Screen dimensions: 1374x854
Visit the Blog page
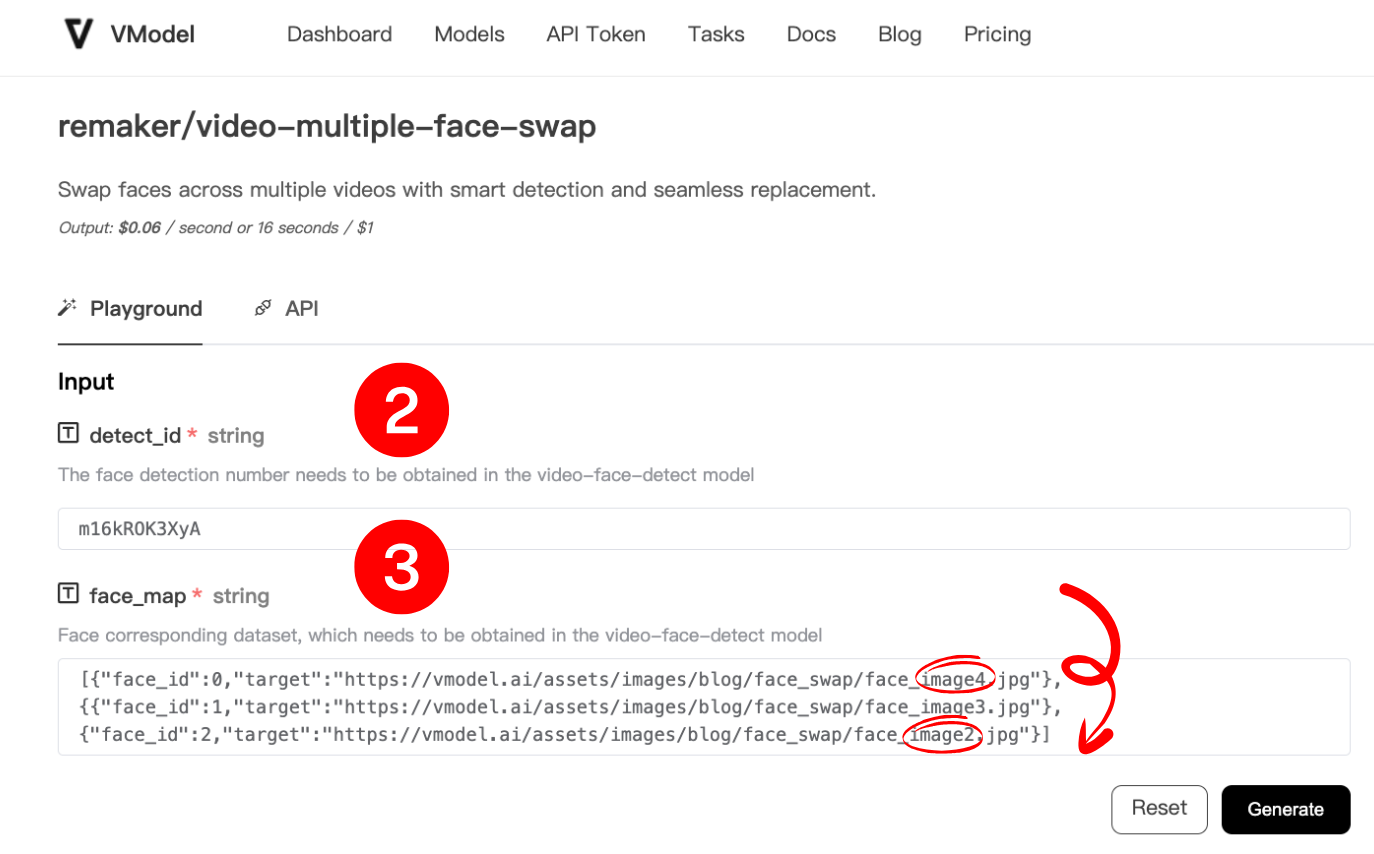coord(900,34)
